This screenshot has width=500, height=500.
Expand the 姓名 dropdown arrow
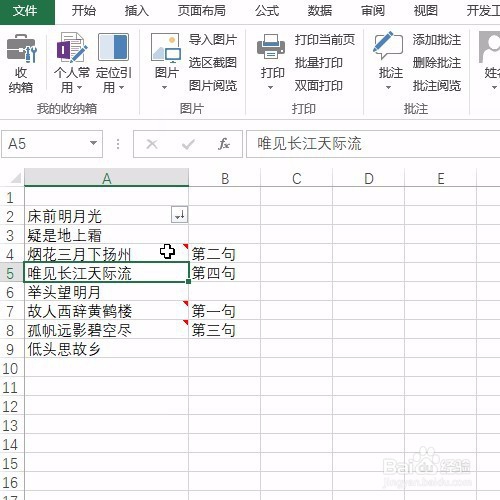[x=494, y=88]
